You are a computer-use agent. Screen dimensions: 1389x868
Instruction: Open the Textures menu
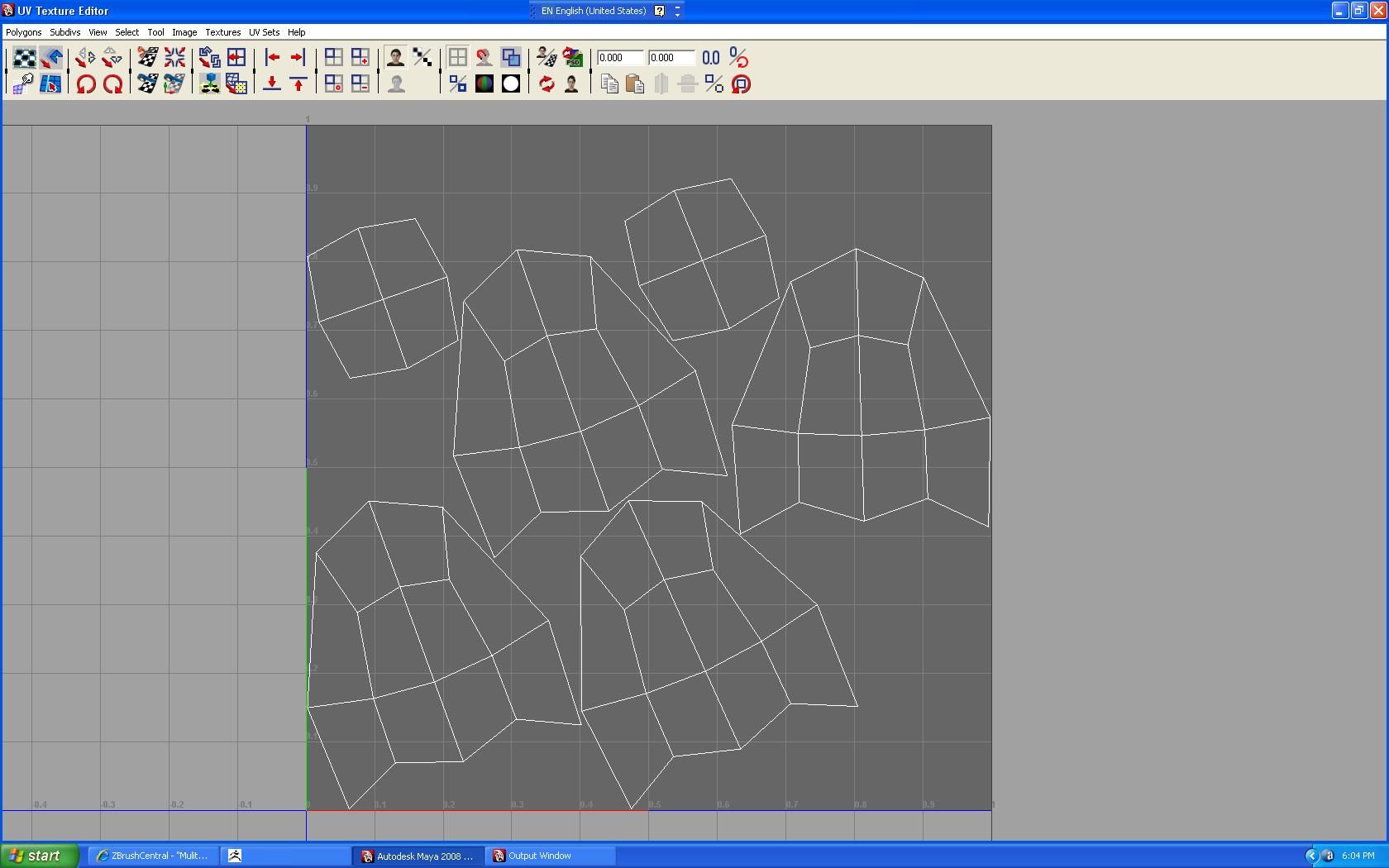tap(222, 32)
